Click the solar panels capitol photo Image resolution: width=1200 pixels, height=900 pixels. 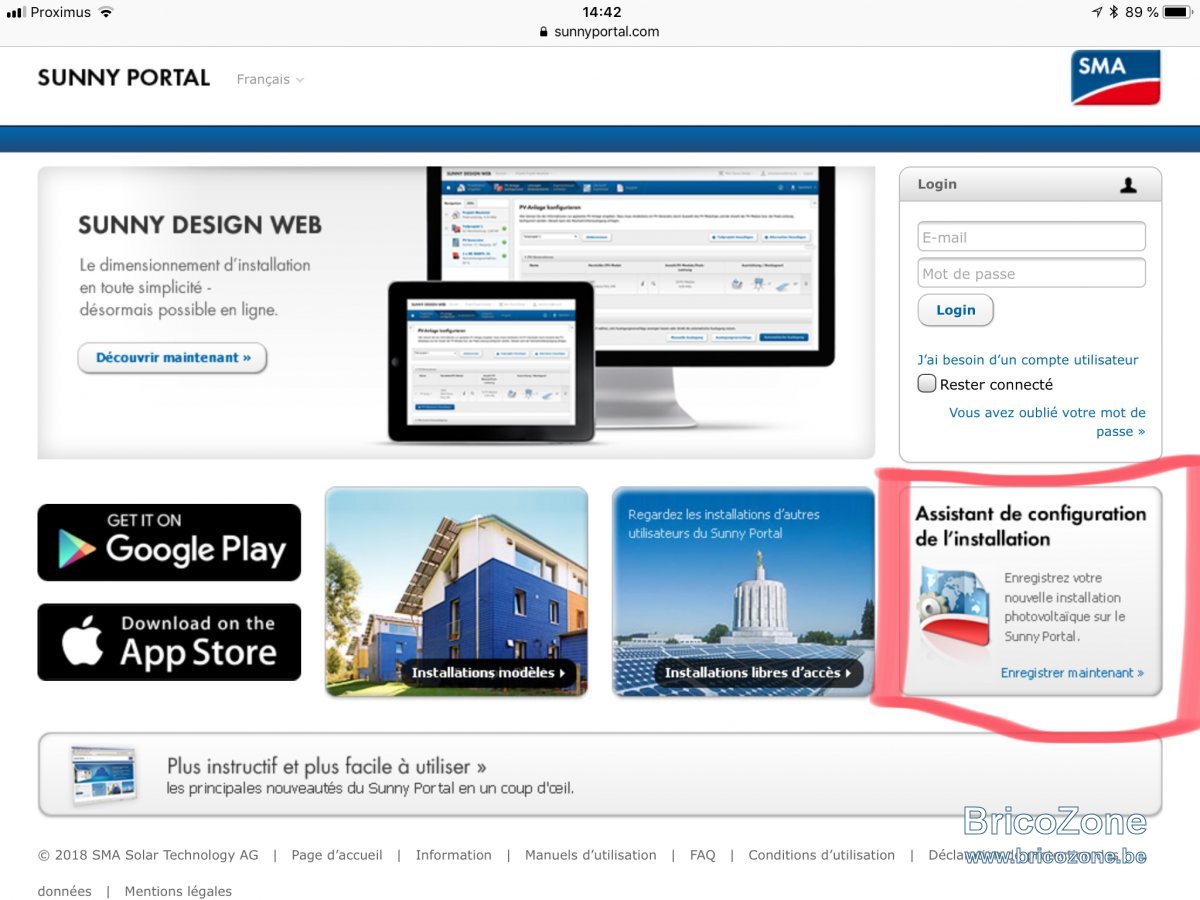743,591
